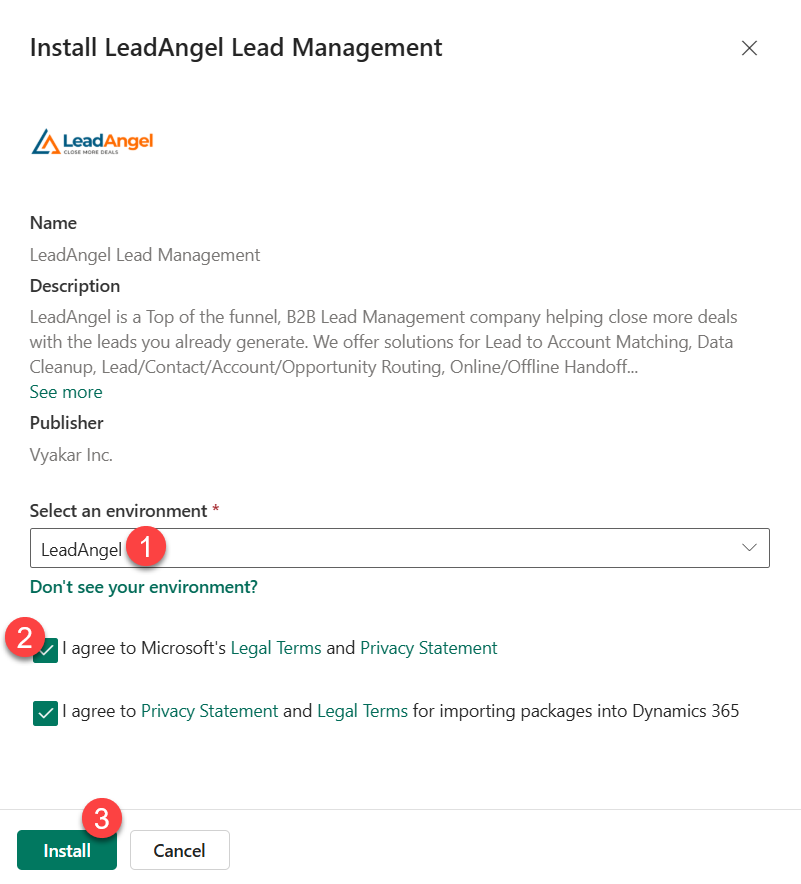Screen dimensions: 801x884
Task: Click the LeadAngel logo image
Action: click(x=92, y=142)
